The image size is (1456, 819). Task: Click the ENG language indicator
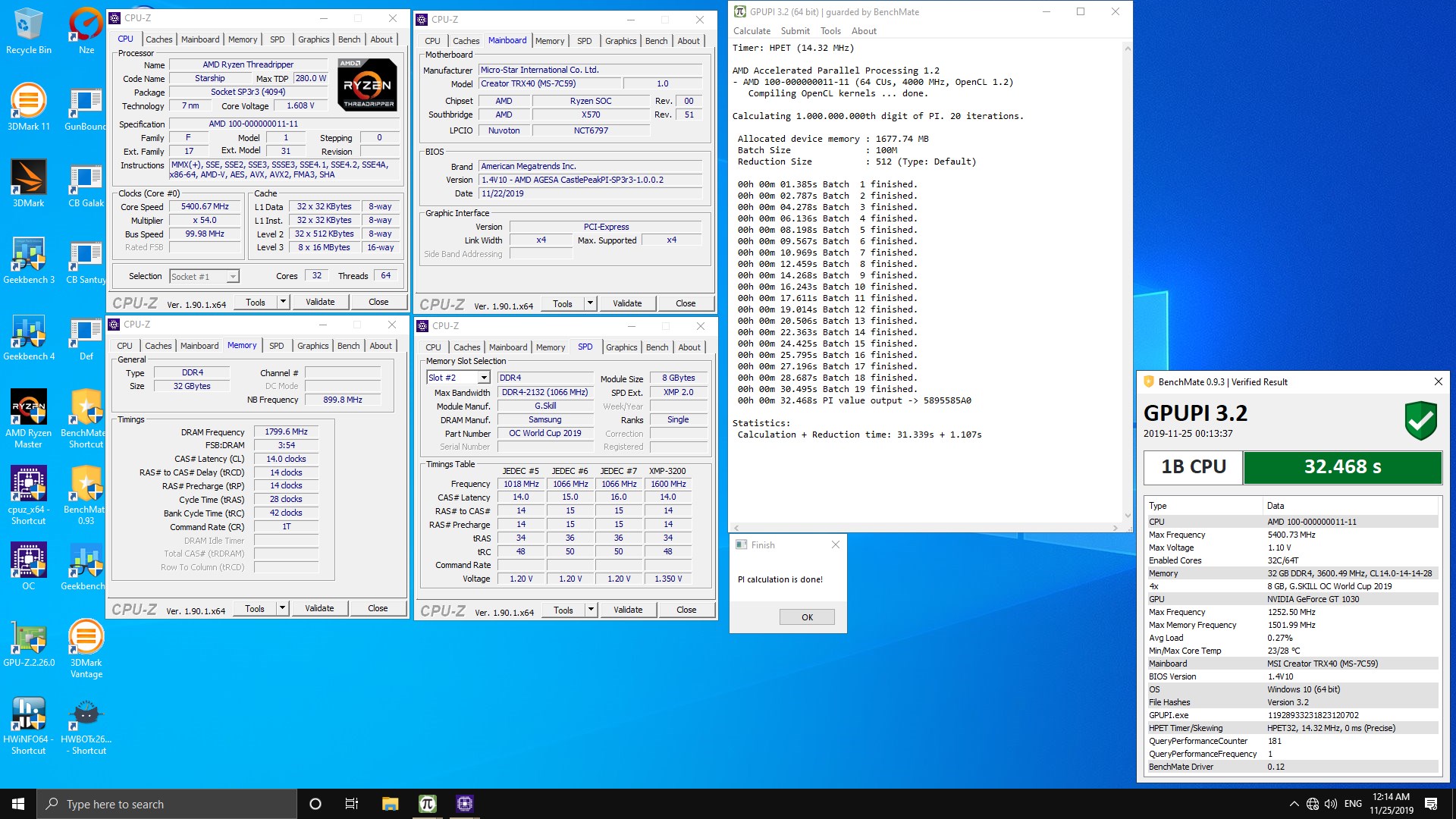coord(1353,804)
